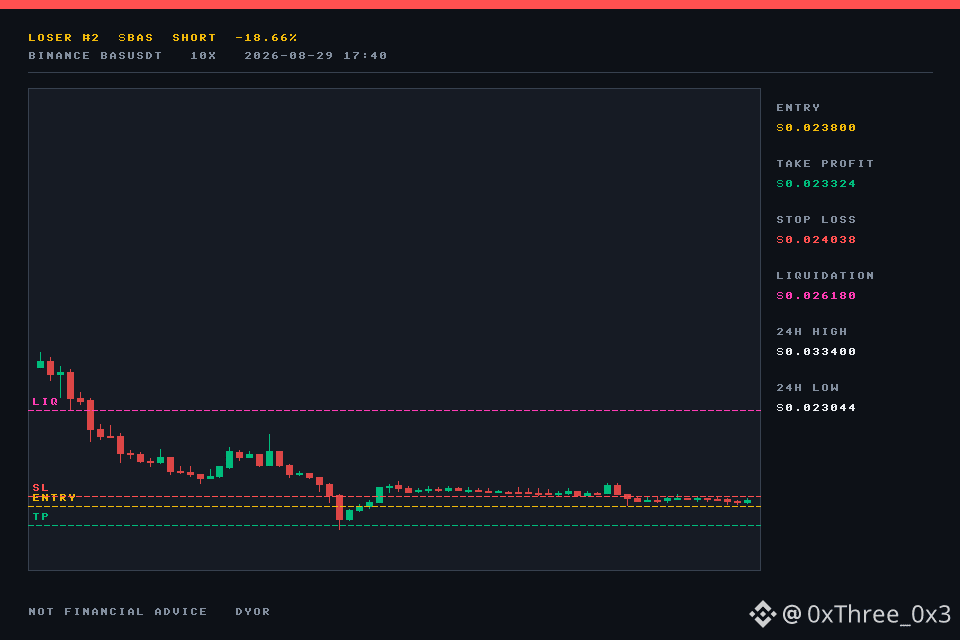Click the TAKE PROFIT heading
Viewport: 960px width, 640px height.
825,164
